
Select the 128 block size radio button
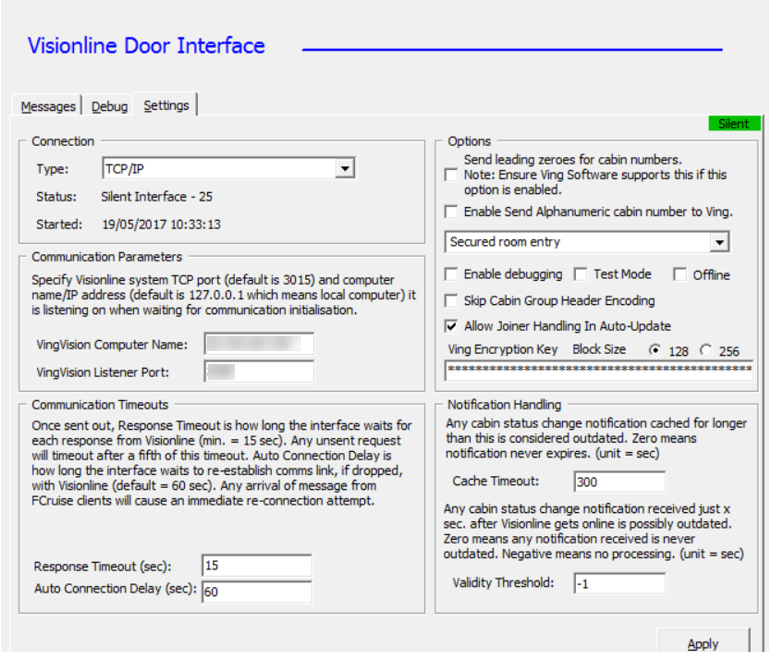pyautogui.click(x=655, y=350)
